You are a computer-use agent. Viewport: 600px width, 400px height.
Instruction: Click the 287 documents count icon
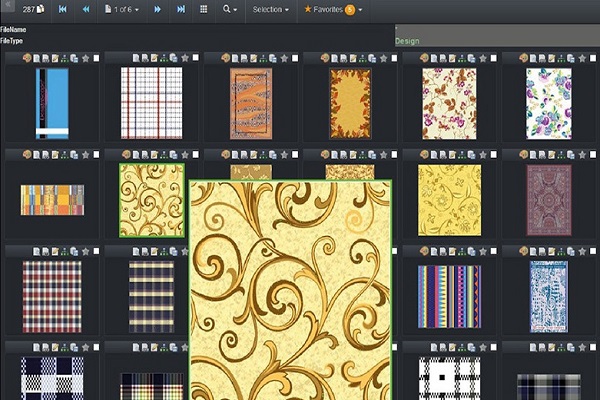tap(33, 9)
